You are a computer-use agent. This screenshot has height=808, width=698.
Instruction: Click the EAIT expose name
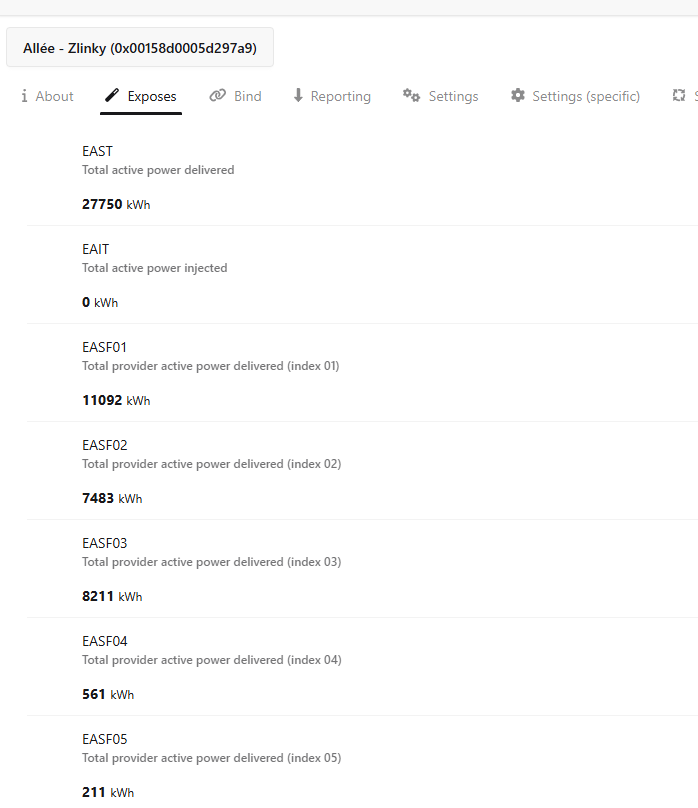click(x=96, y=249)
